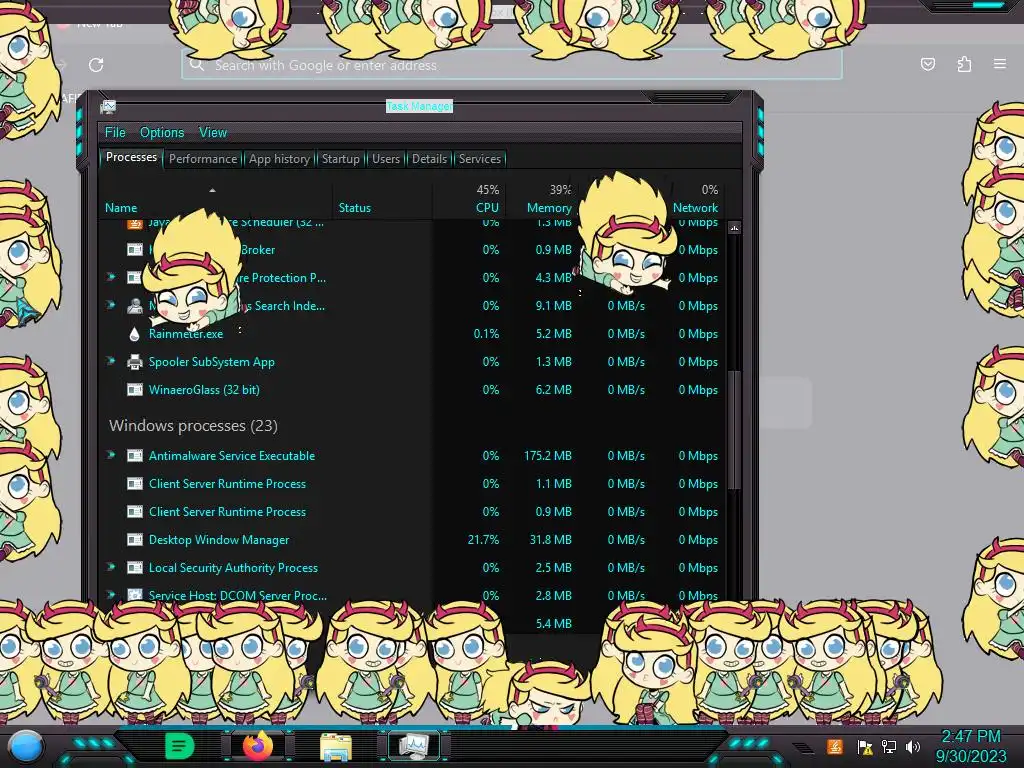Select the Processes tab

click(131, 157)
